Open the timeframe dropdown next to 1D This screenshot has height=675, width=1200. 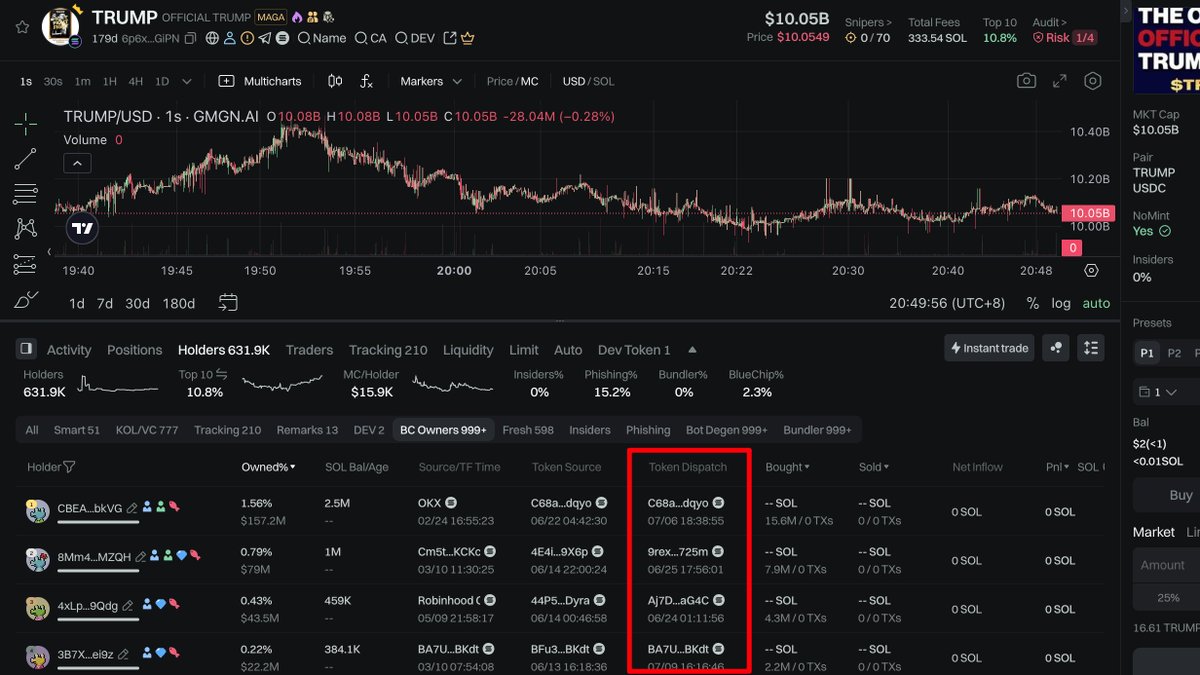tap(185, 81)
